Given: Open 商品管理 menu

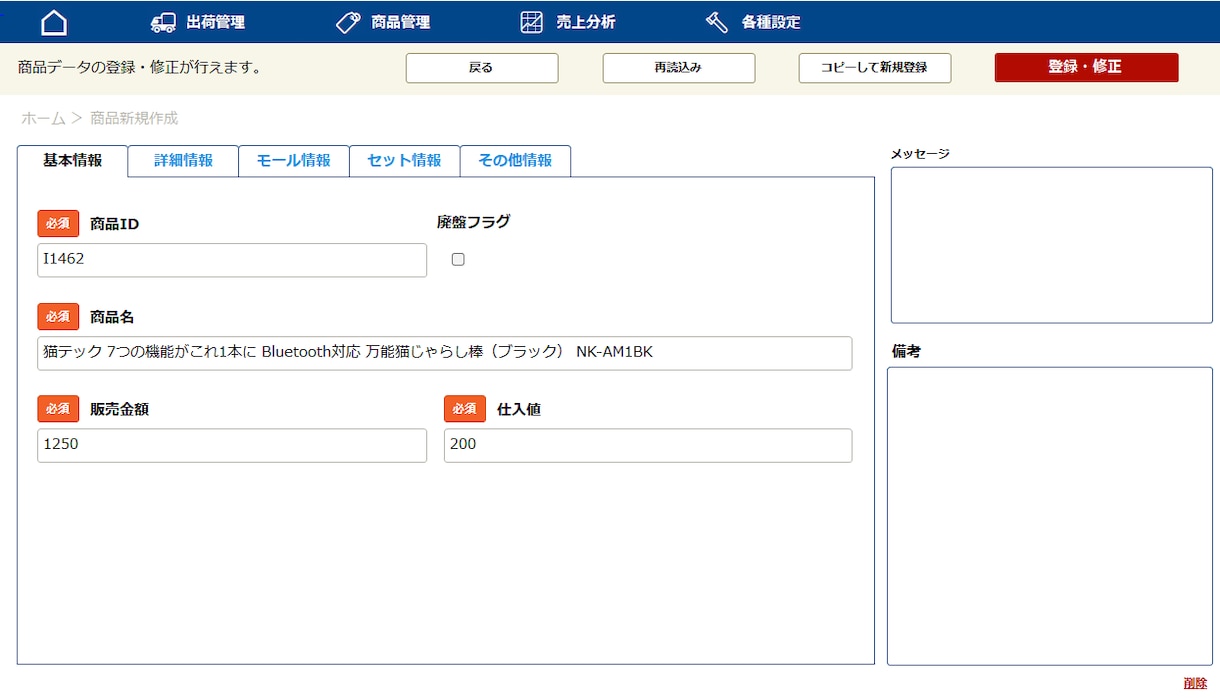Looking at the screenshot, I should pyautogui.click(x=400, y=22).
